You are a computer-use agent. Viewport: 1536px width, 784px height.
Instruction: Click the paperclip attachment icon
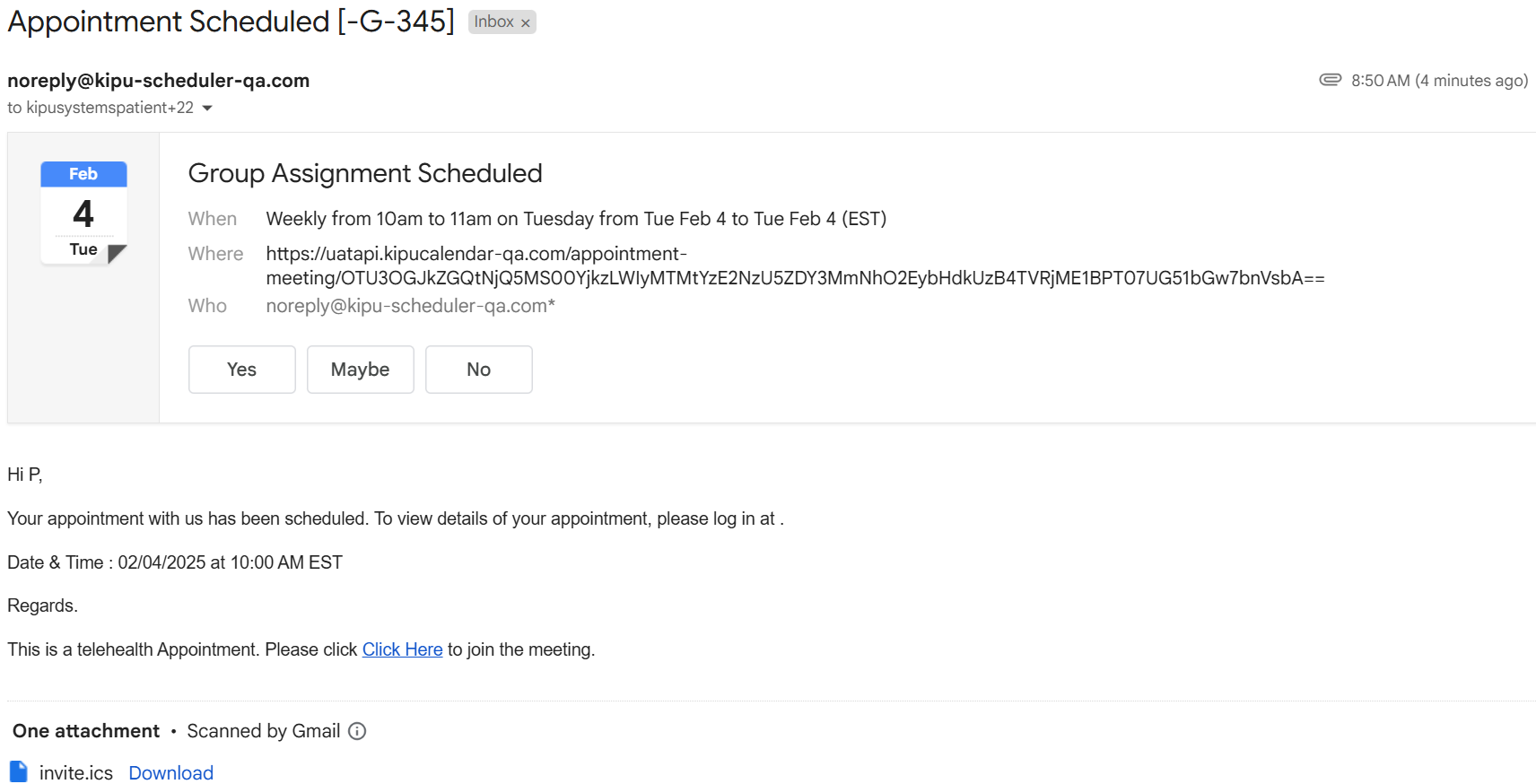pos(1330,80)
